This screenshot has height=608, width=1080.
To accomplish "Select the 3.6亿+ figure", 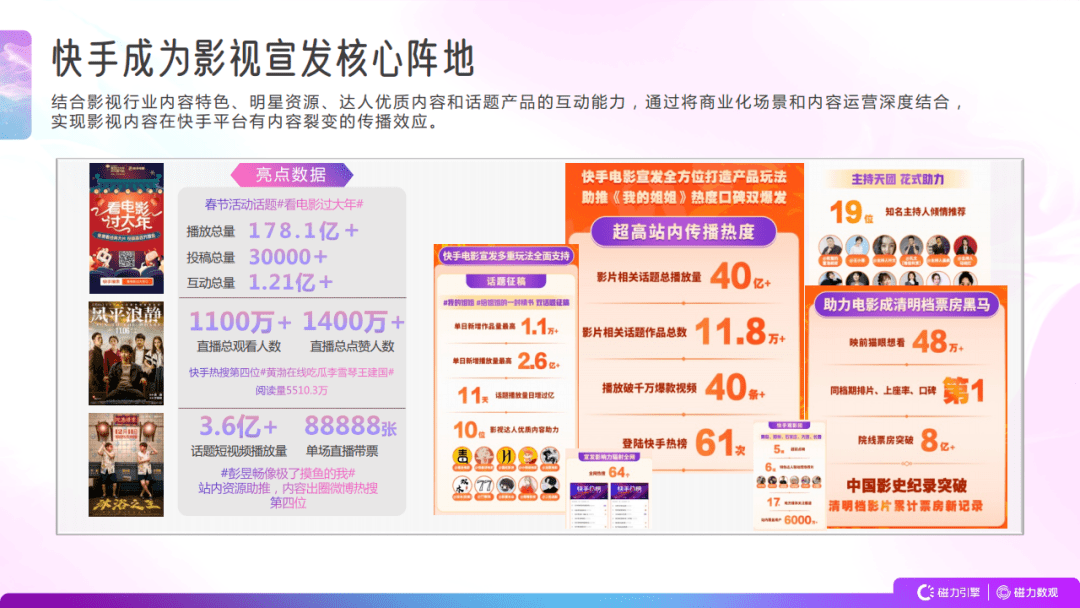I will pyautogui.click(x=238, y=427).
